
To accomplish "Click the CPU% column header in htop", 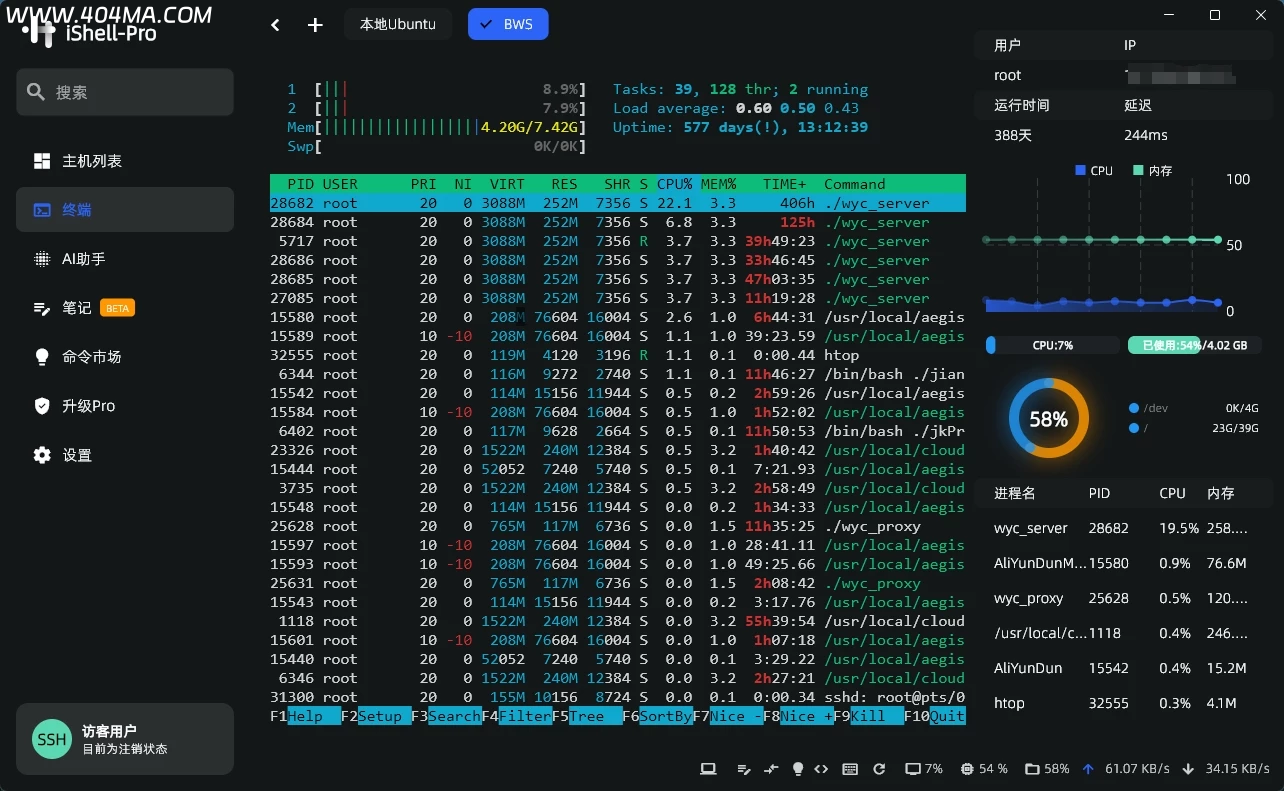I will [674, 184].
